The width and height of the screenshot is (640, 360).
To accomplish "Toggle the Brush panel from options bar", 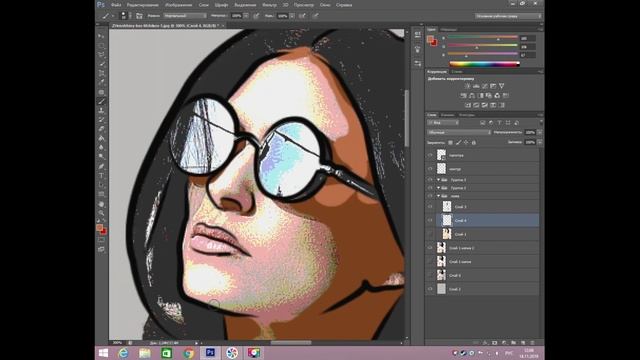I will pos(139,16).
